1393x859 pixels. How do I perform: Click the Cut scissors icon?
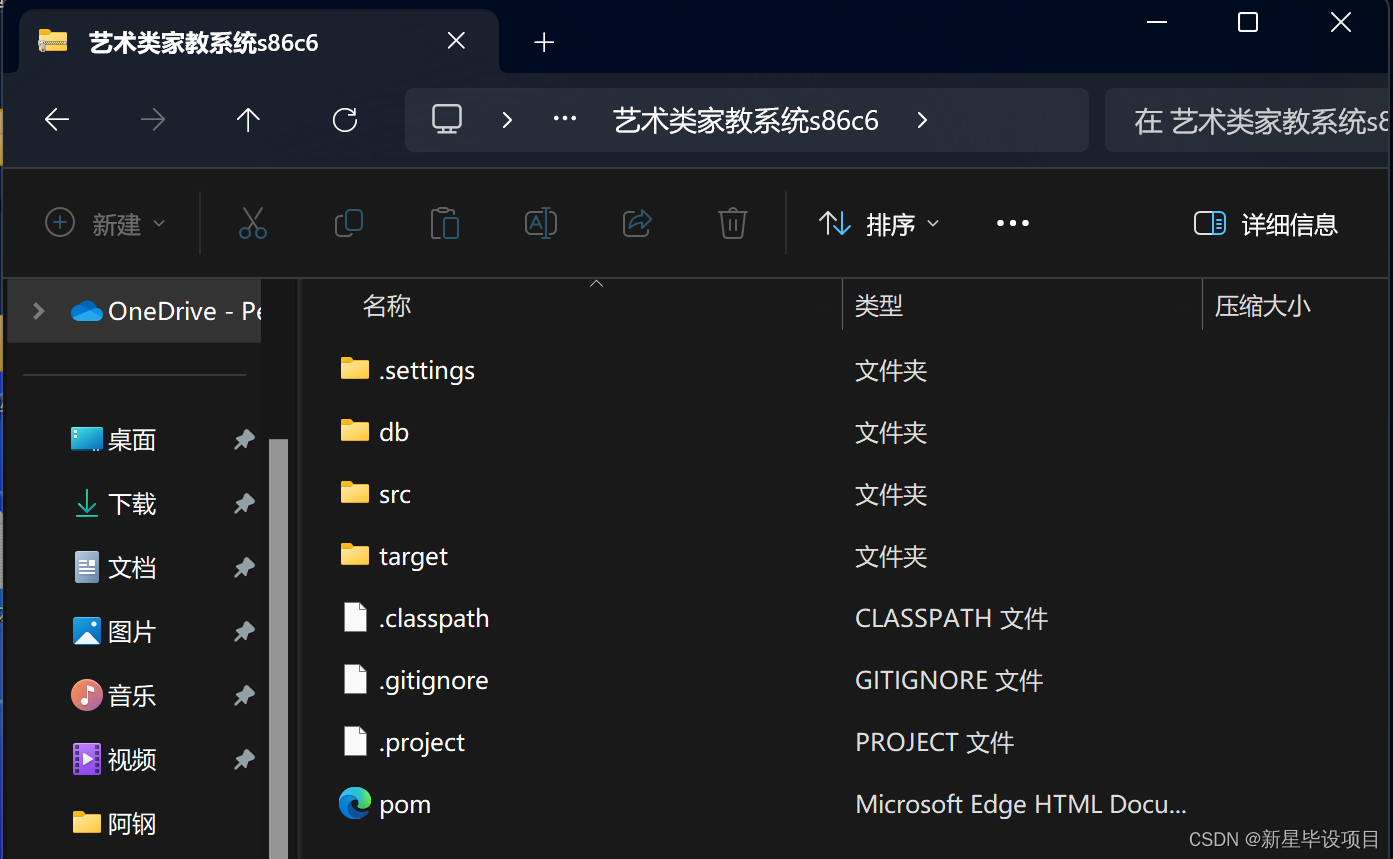click(x=253, y=223)
